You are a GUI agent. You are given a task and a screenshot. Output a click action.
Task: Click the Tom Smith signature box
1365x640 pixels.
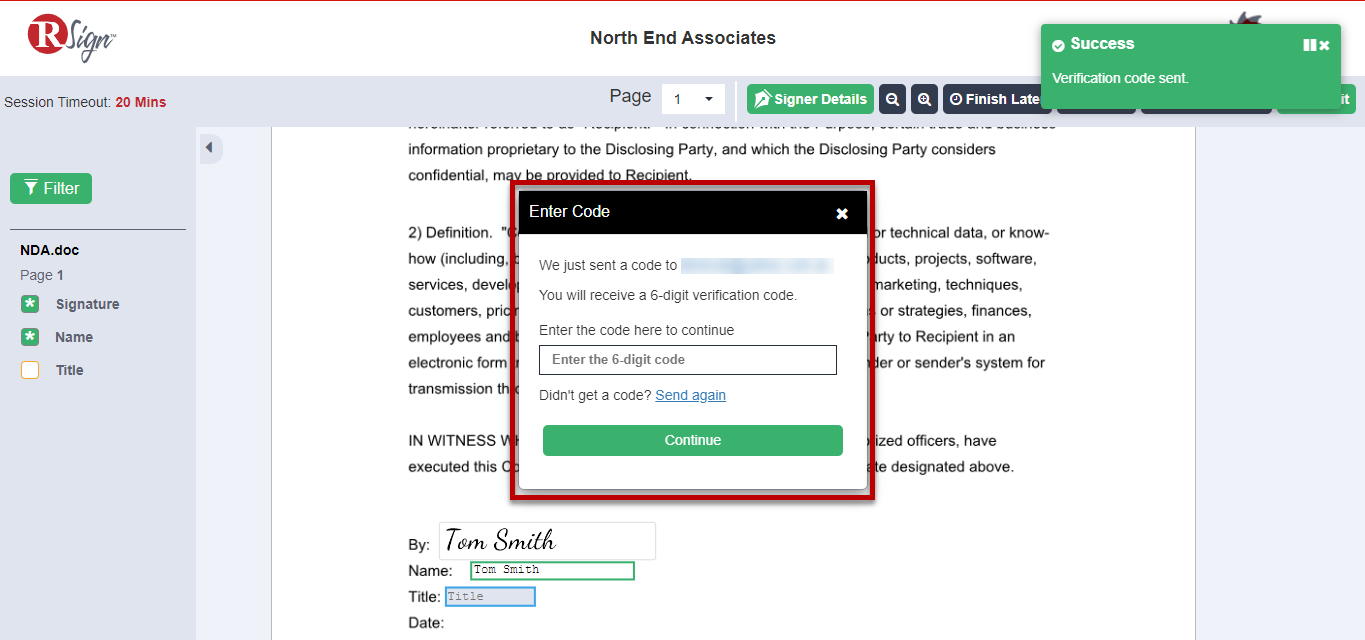tap(547, 541)
